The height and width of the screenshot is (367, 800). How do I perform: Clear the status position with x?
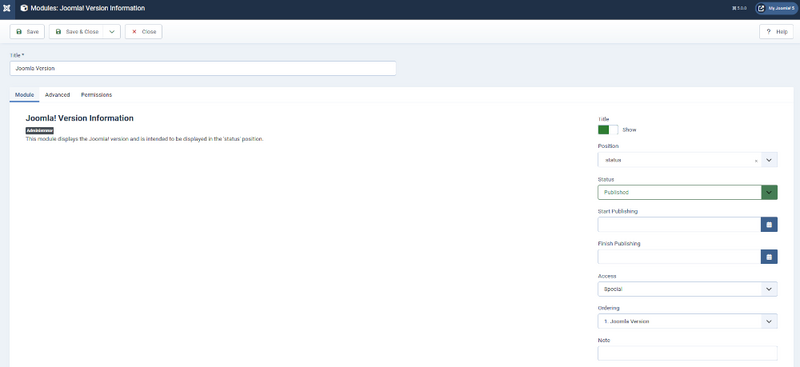coord(756,161)
